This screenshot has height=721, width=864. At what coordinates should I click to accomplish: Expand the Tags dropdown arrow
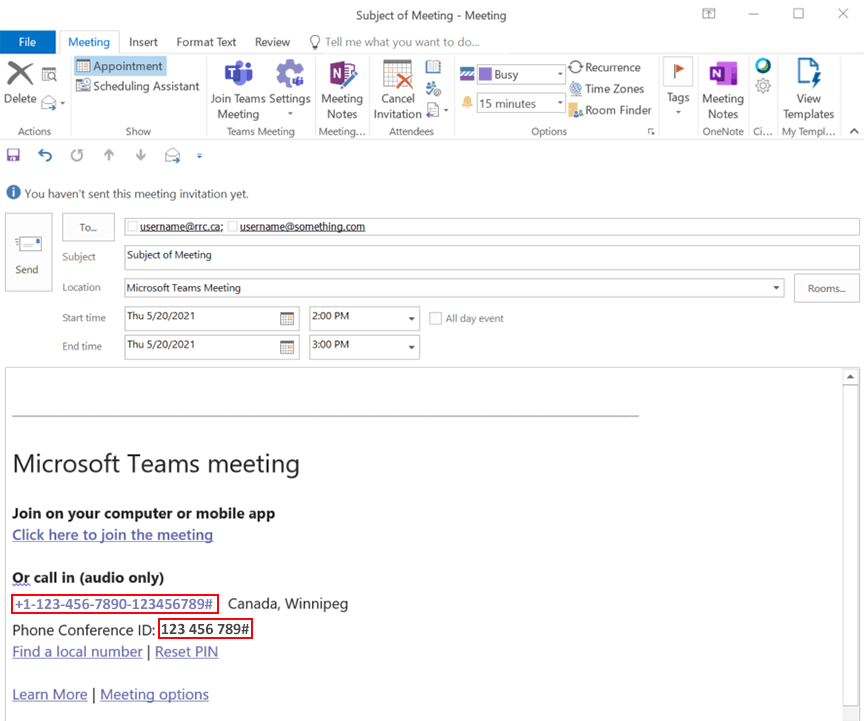click(x=678, y=112)
